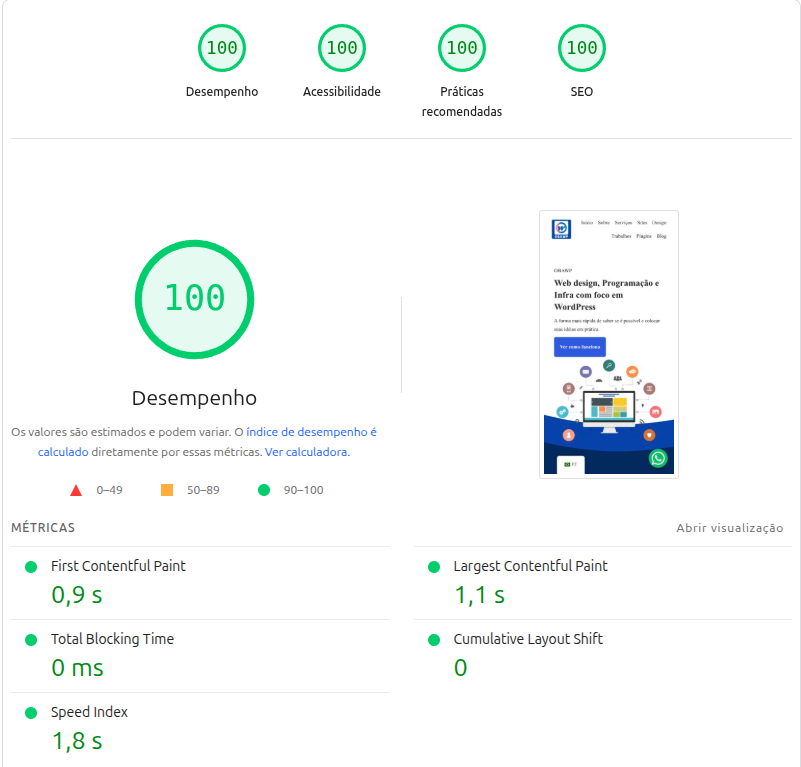801x767 pixels.
Task: Expand metrics with Abrir visualização
Action: [729, 528]
